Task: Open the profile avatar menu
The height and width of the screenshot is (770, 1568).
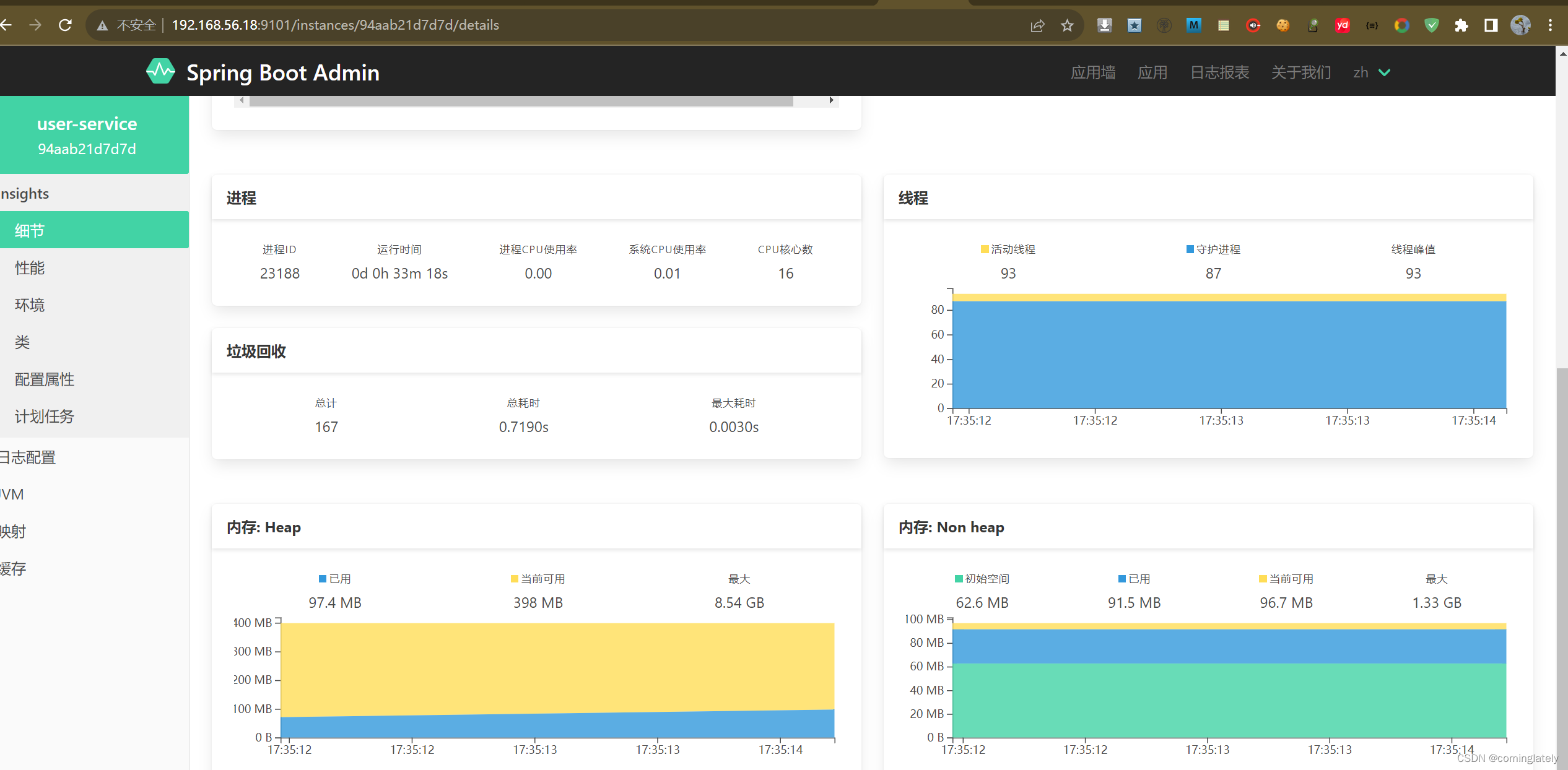Action: pyautogui.click(x=1520, y=25)
